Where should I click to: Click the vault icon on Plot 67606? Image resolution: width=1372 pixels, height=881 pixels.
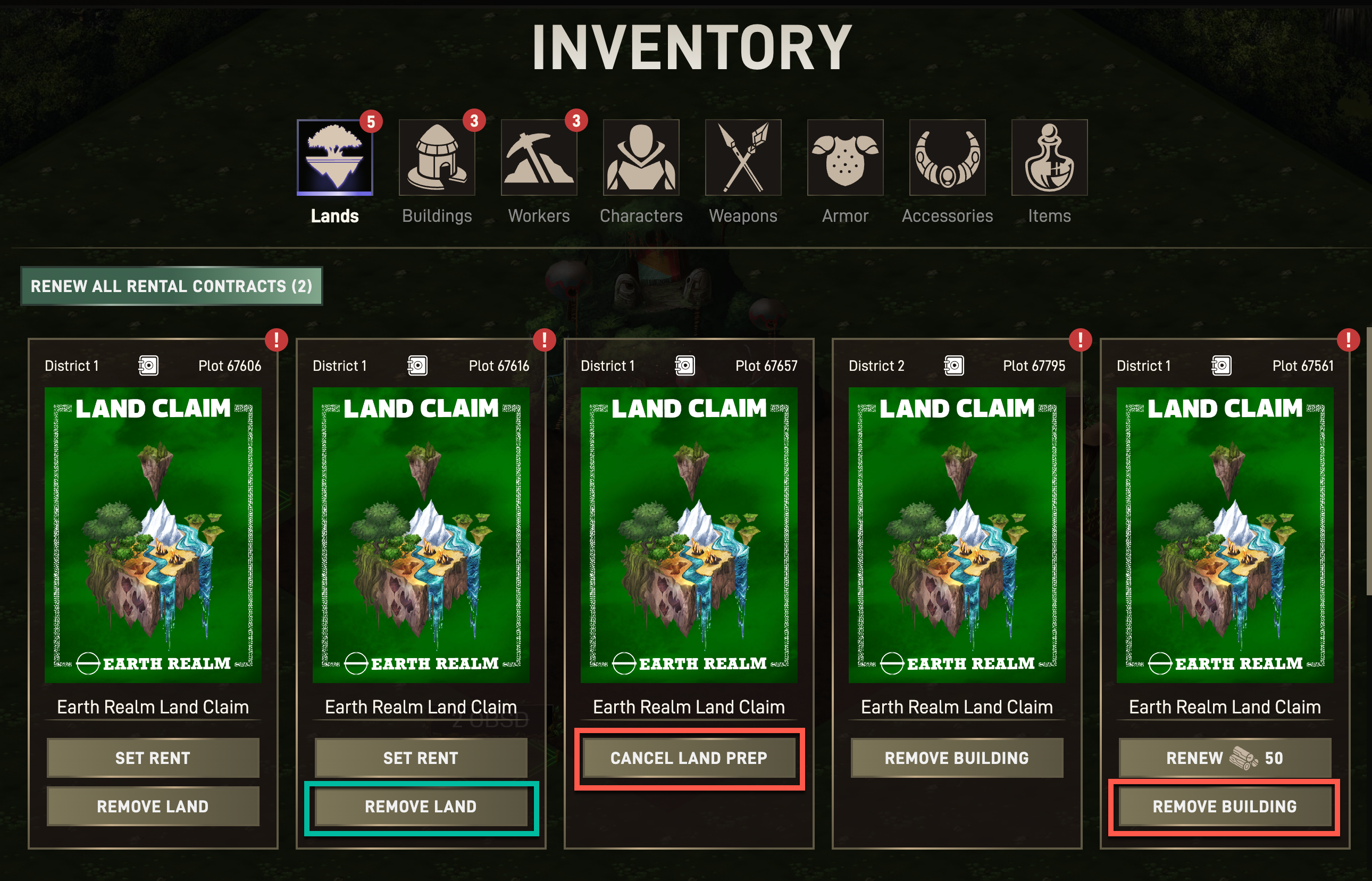click(148, 365)
